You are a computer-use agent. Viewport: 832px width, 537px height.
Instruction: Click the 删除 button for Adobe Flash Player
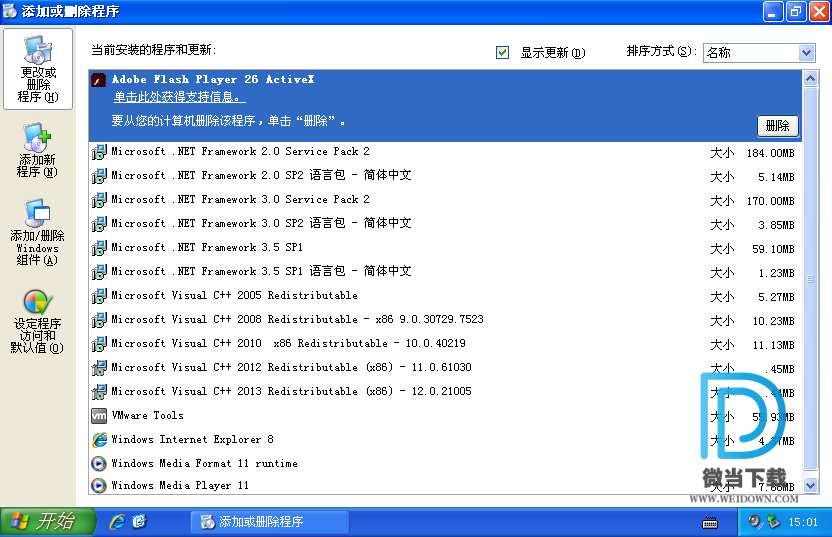pos(777,126)
